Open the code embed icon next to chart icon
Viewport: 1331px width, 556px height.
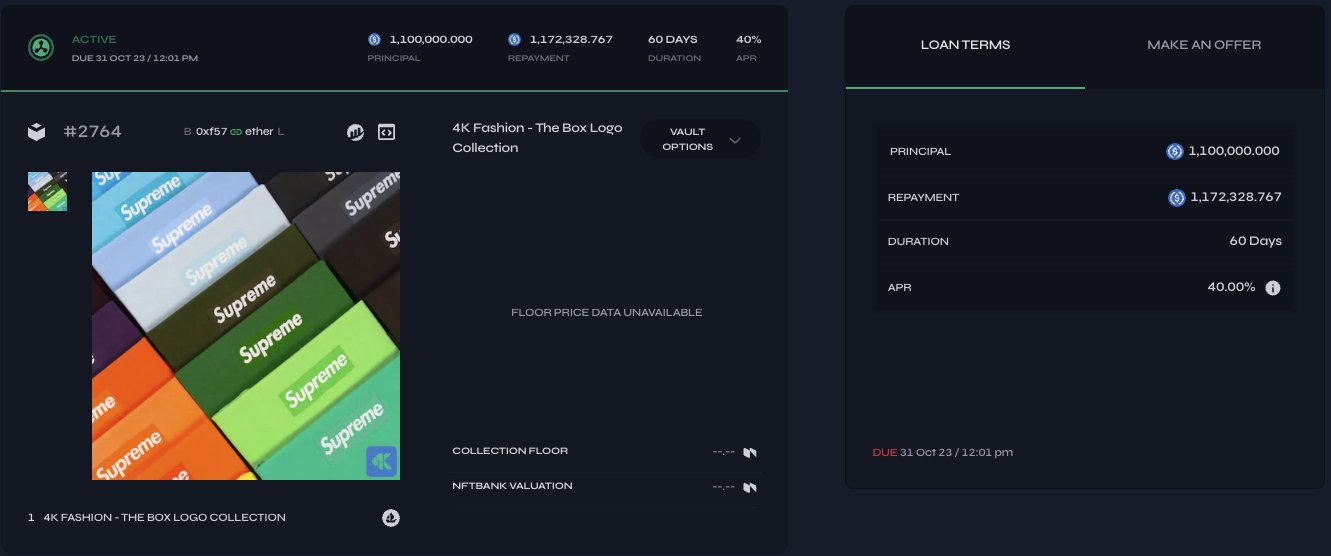point(387,131)
